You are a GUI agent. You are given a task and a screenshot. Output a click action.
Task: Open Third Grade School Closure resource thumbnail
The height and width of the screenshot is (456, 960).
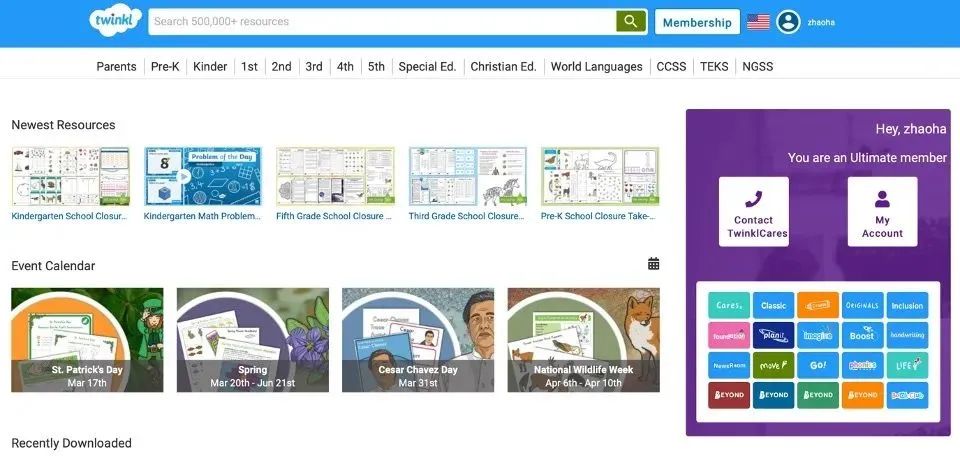coord(468,176)
